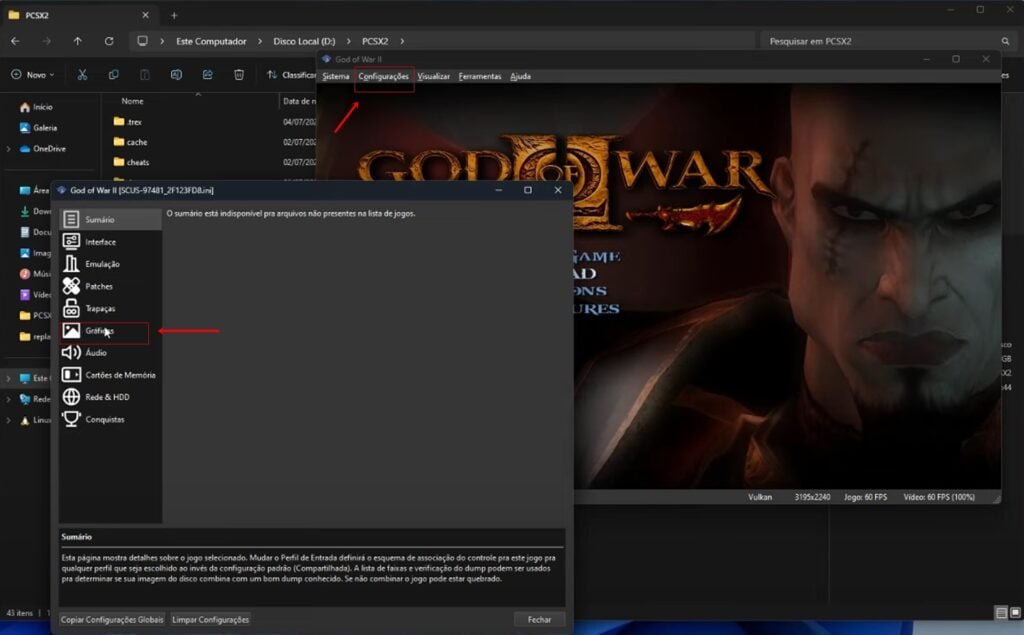Open the Patches section
This screenshot has height=635, width=1024.
point(110,286)
